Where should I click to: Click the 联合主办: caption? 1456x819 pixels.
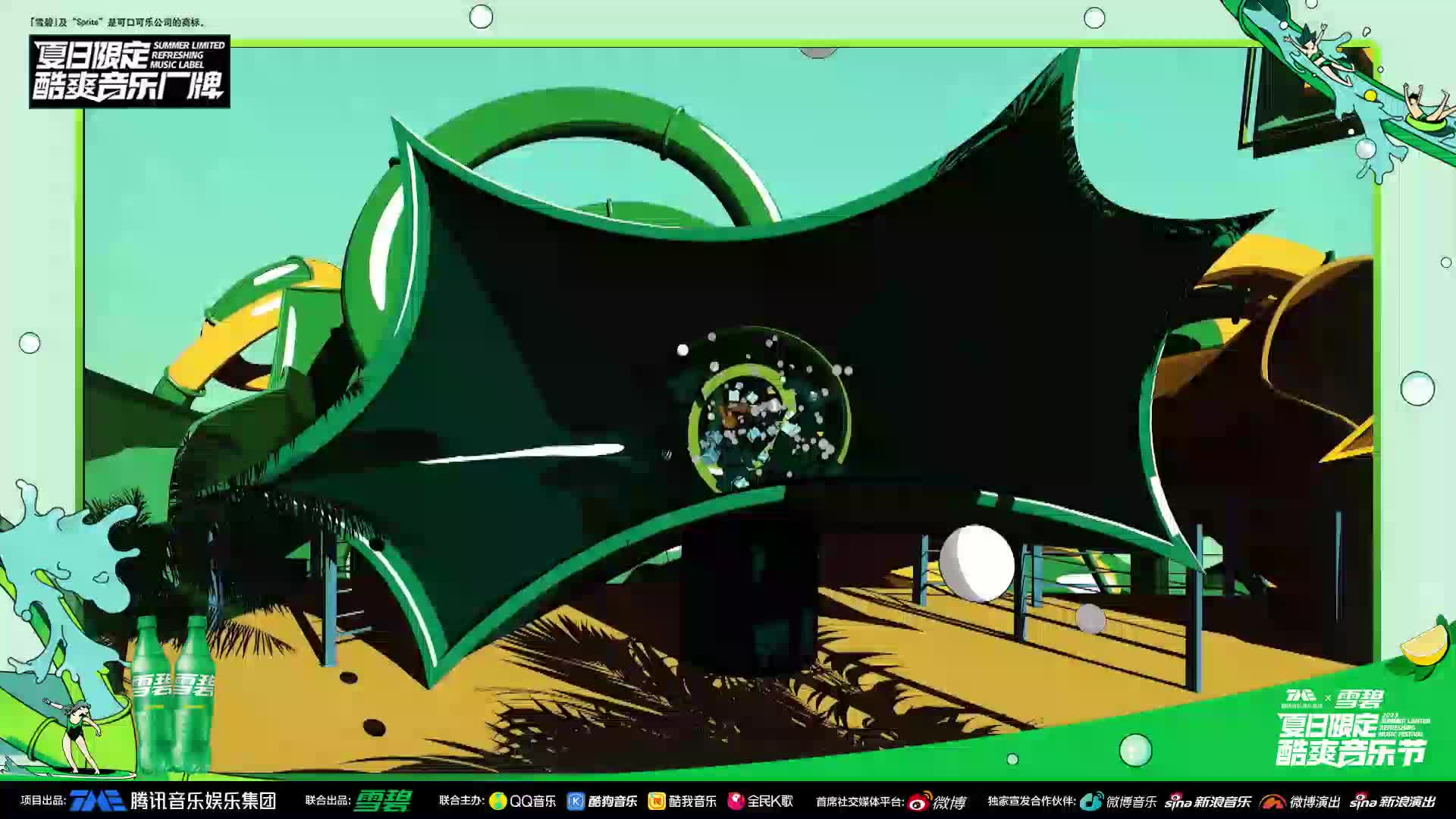click(x=462, y=800)
